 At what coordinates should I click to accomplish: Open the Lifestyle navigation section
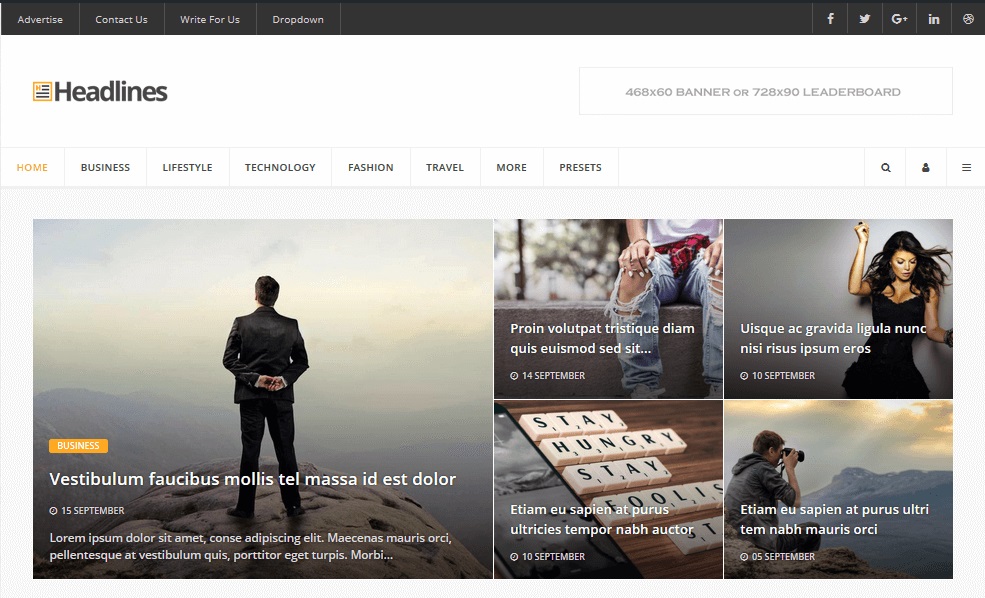coord(187,168)
